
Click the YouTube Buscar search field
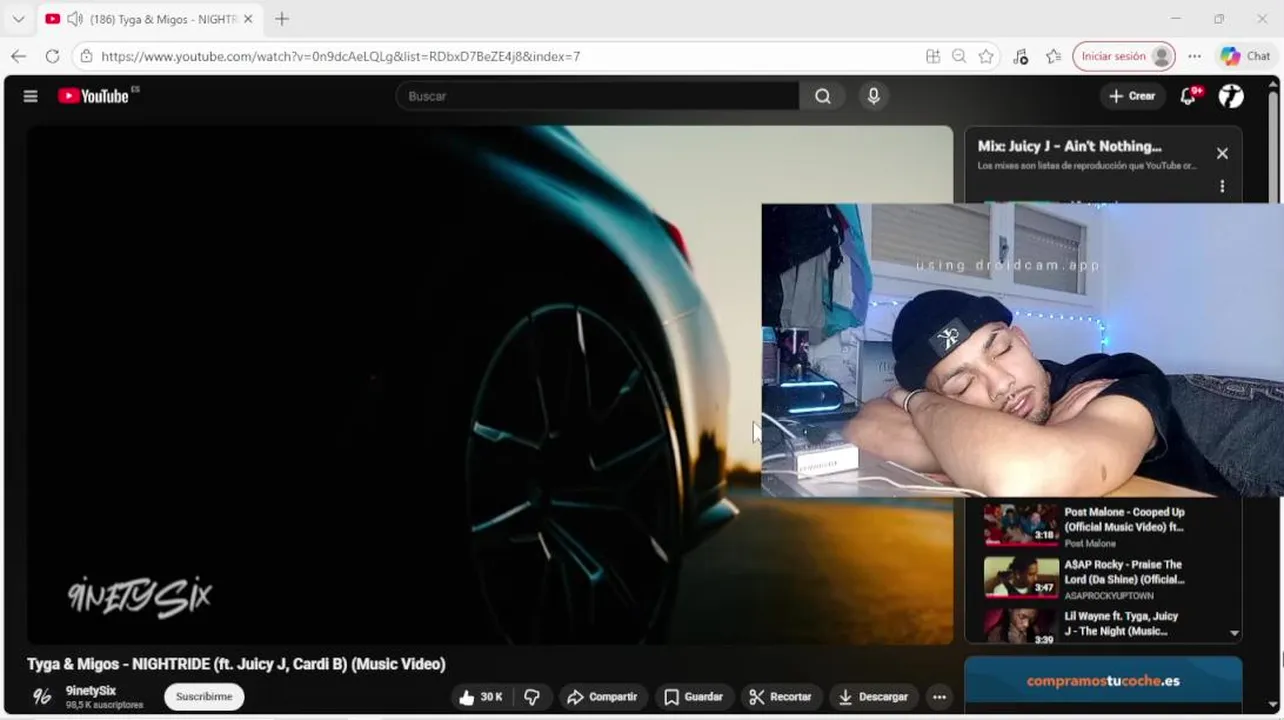pos(597,96)
